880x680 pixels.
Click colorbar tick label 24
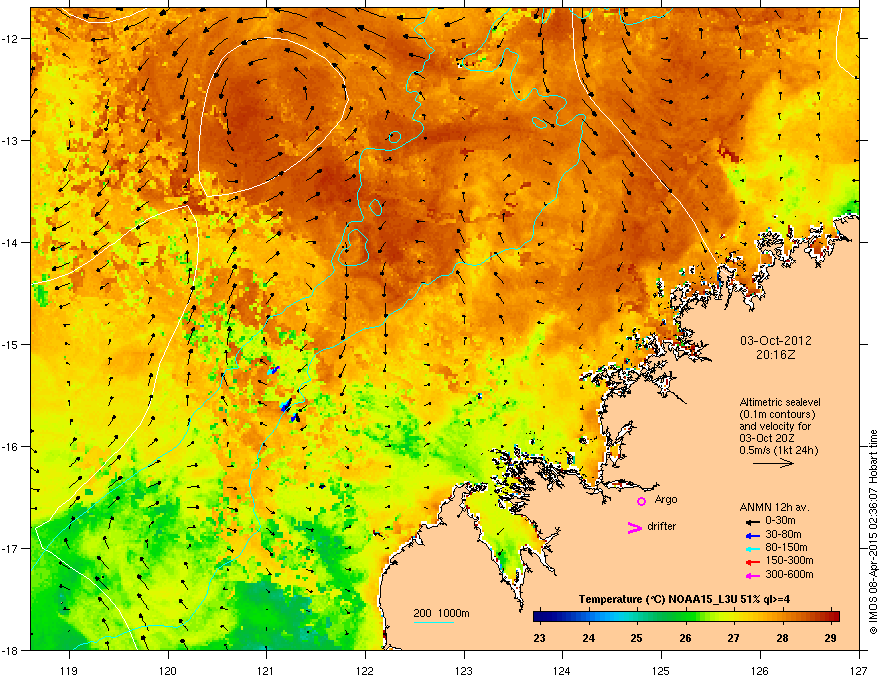pos(588,638)
